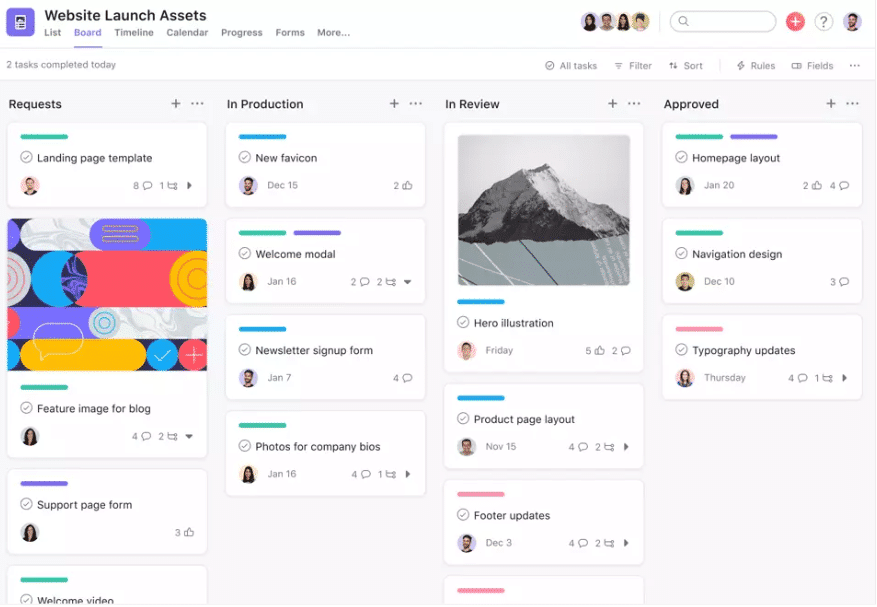Screen dimensions: 877x607
Task: Open the Rules button
Action: (755, 66)
